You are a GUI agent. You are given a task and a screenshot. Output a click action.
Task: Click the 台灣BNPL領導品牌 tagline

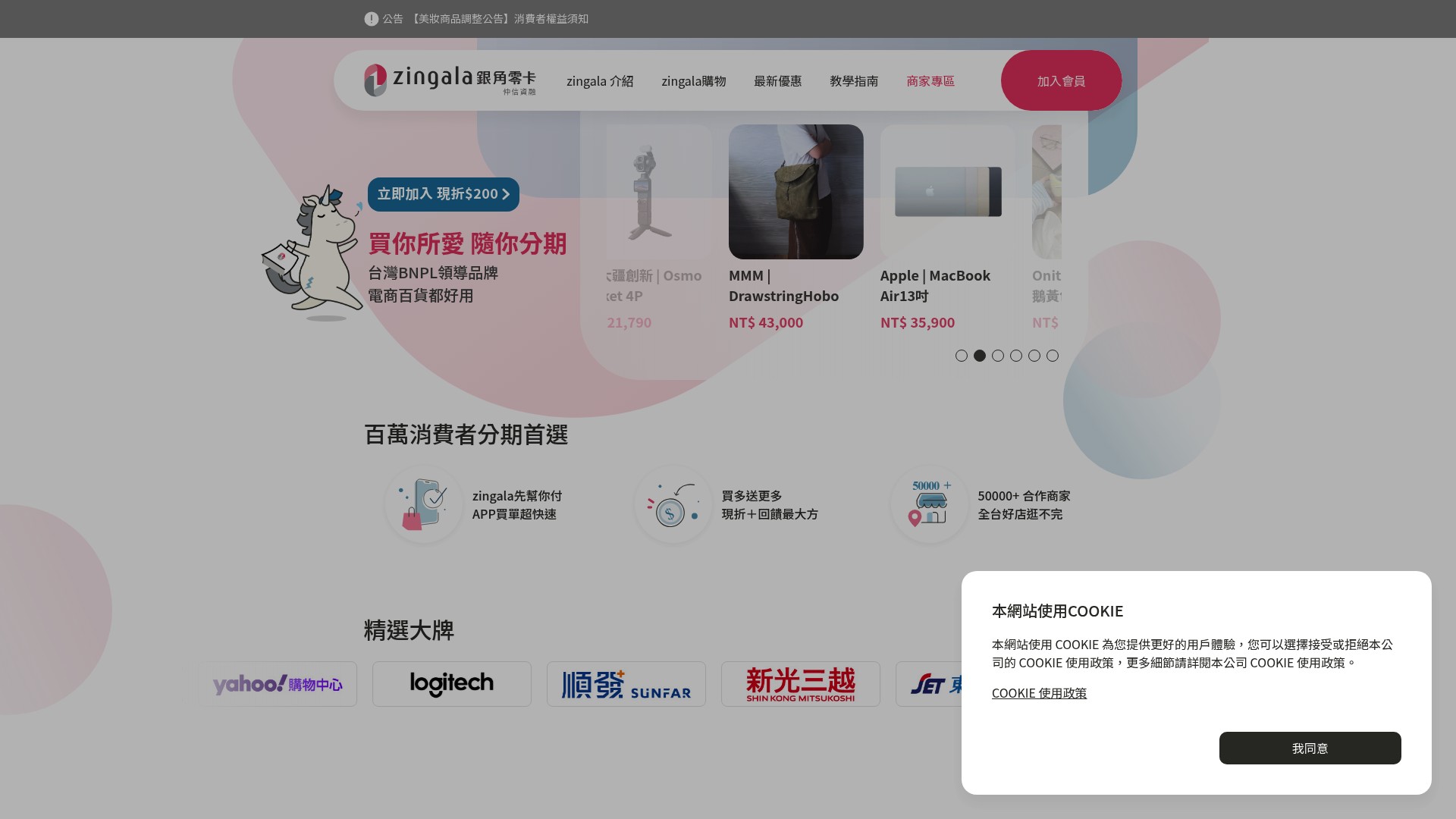(x=433, y=273)
